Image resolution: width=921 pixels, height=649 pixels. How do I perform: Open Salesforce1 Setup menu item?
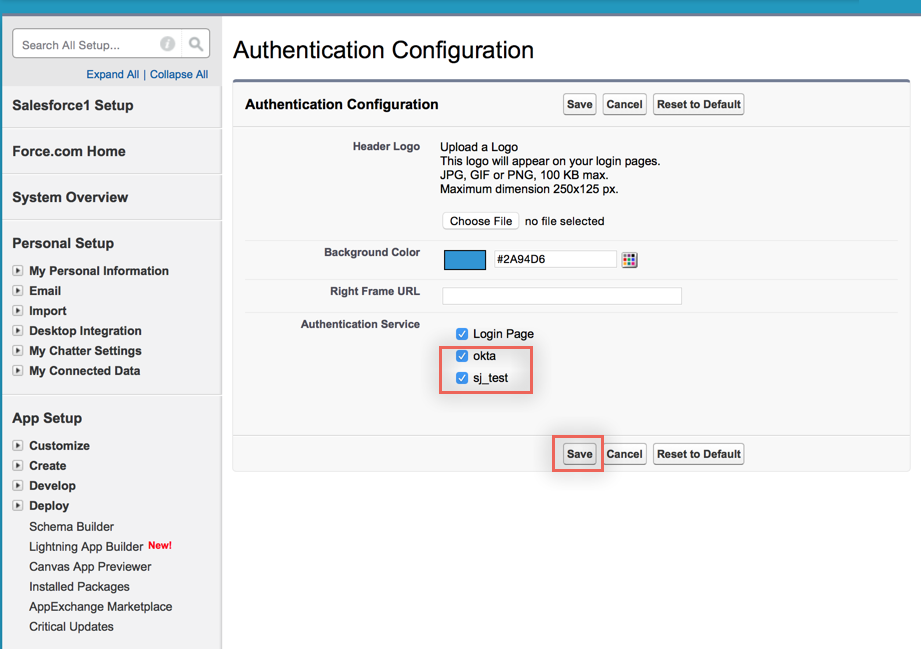click(x=72, y=105)
